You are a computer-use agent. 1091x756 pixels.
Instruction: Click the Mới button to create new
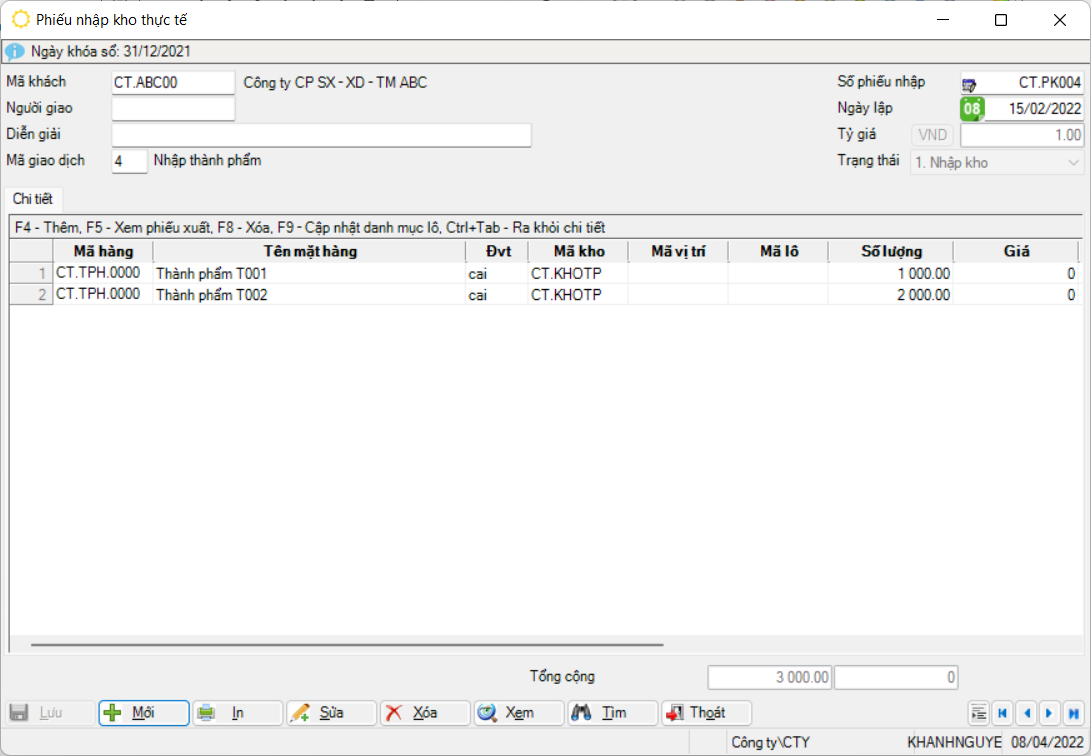point(143,713)
